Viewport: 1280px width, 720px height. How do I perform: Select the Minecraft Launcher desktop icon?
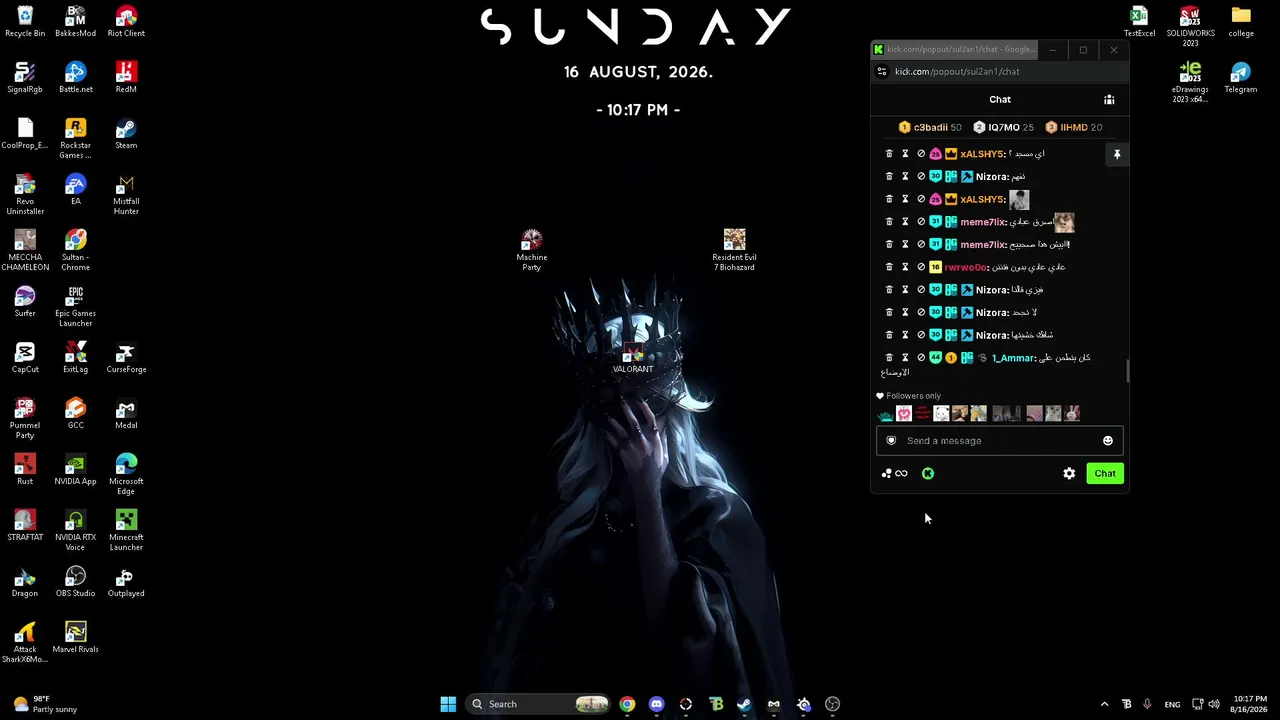coord(126,531)
